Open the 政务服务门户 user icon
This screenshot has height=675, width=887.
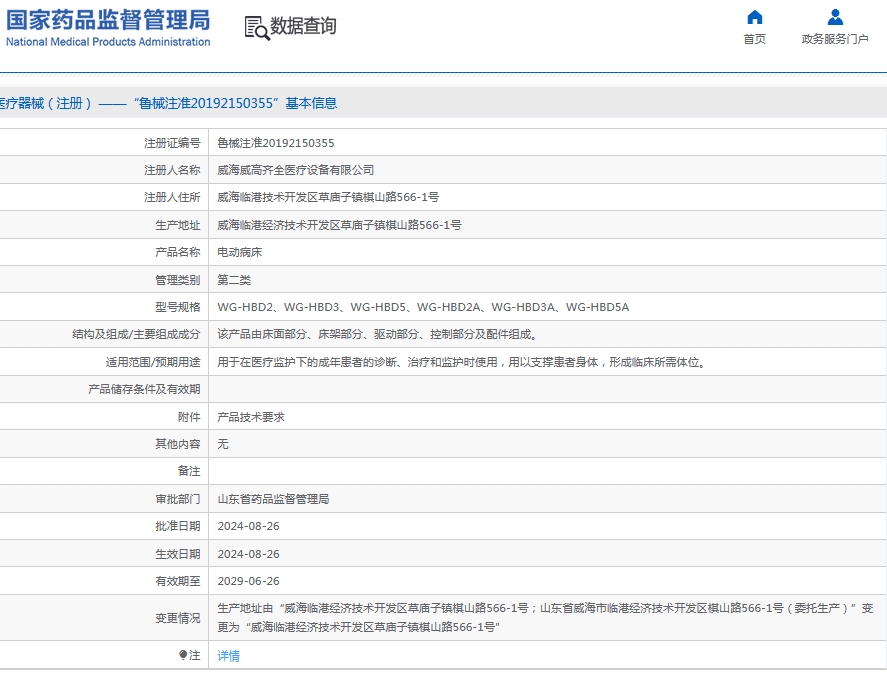coord(835,17)
